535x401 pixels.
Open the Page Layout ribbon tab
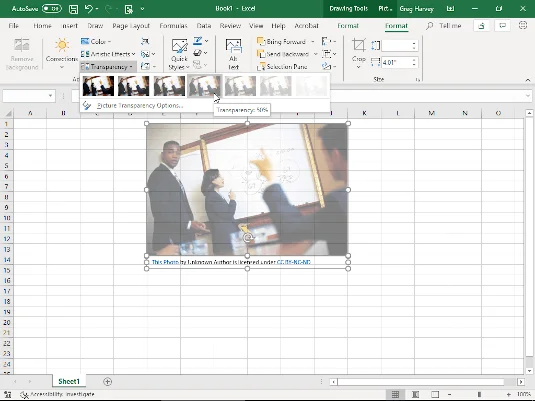click(x=131, y=26)
